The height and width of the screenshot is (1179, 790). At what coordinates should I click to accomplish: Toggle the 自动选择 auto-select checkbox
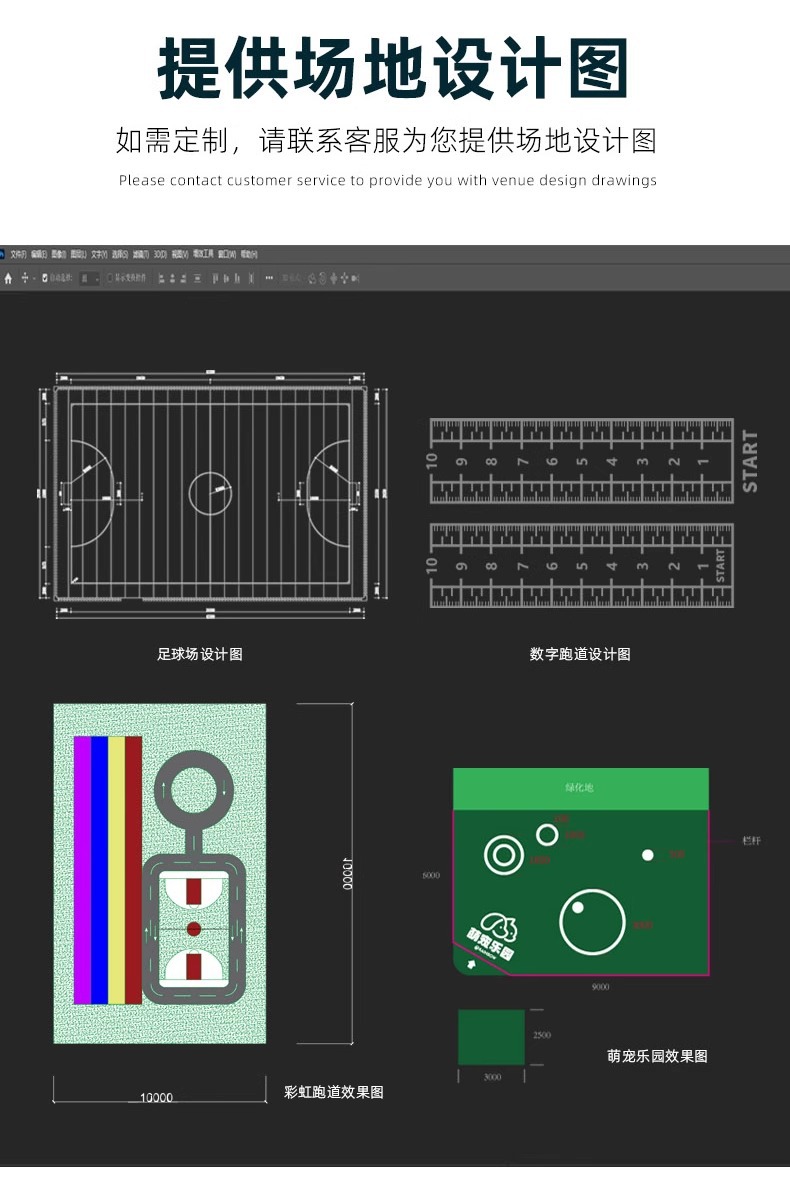pos(45,278)
